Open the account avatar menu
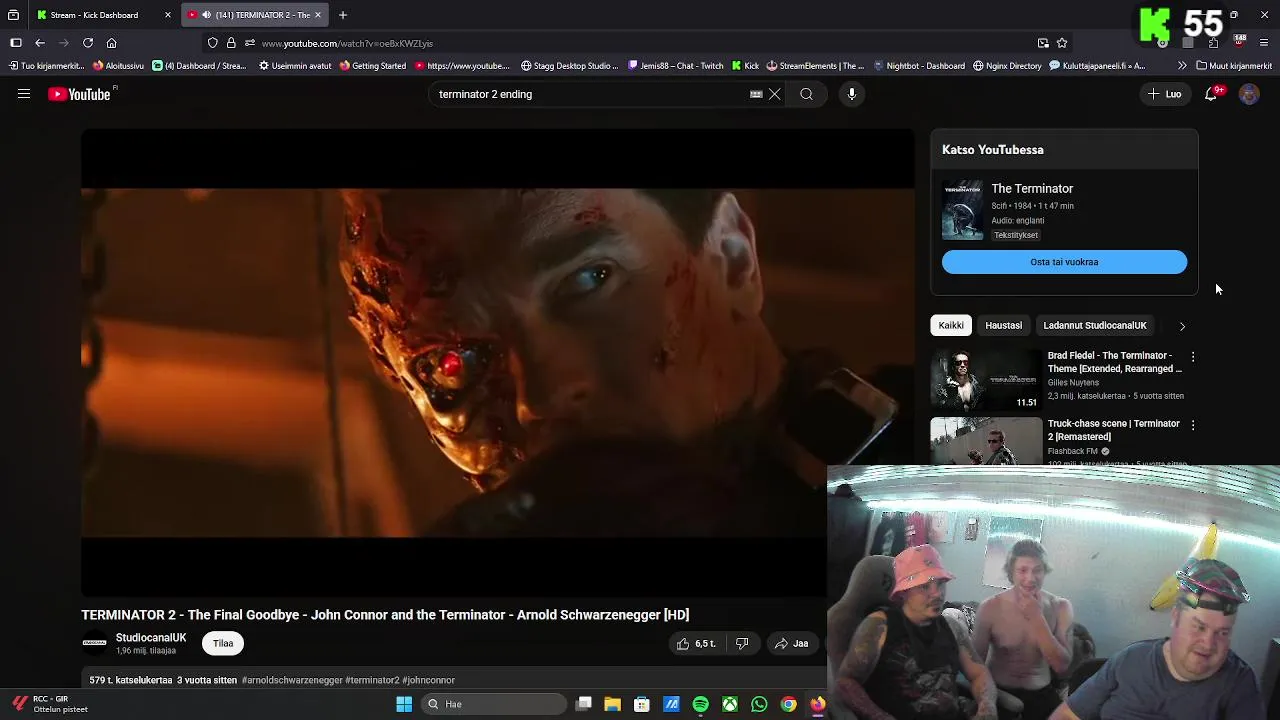This screenshot has width=1280, height=720. point(1249,94)
